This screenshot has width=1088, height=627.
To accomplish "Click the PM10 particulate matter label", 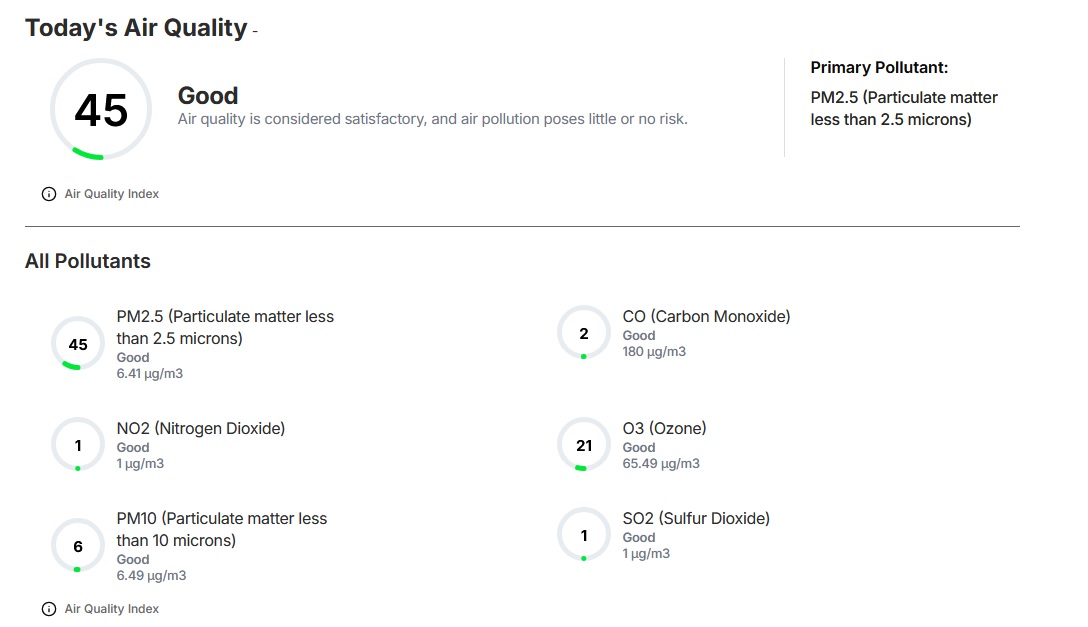I will [221, 529].
